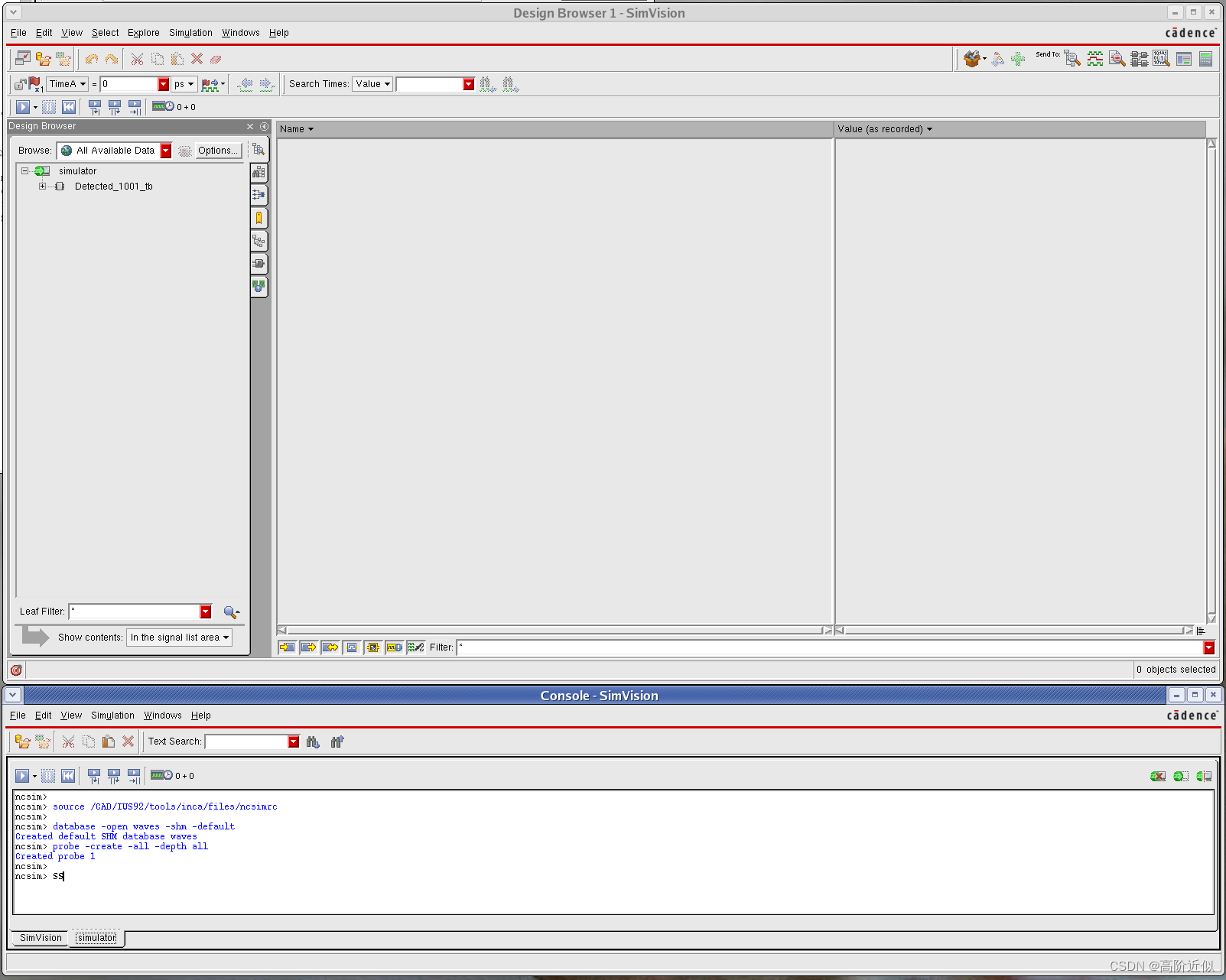Click the green plus icon in top toolbar
Image resolution: width=1226 pixels, height=980 pixels.
1018,59
